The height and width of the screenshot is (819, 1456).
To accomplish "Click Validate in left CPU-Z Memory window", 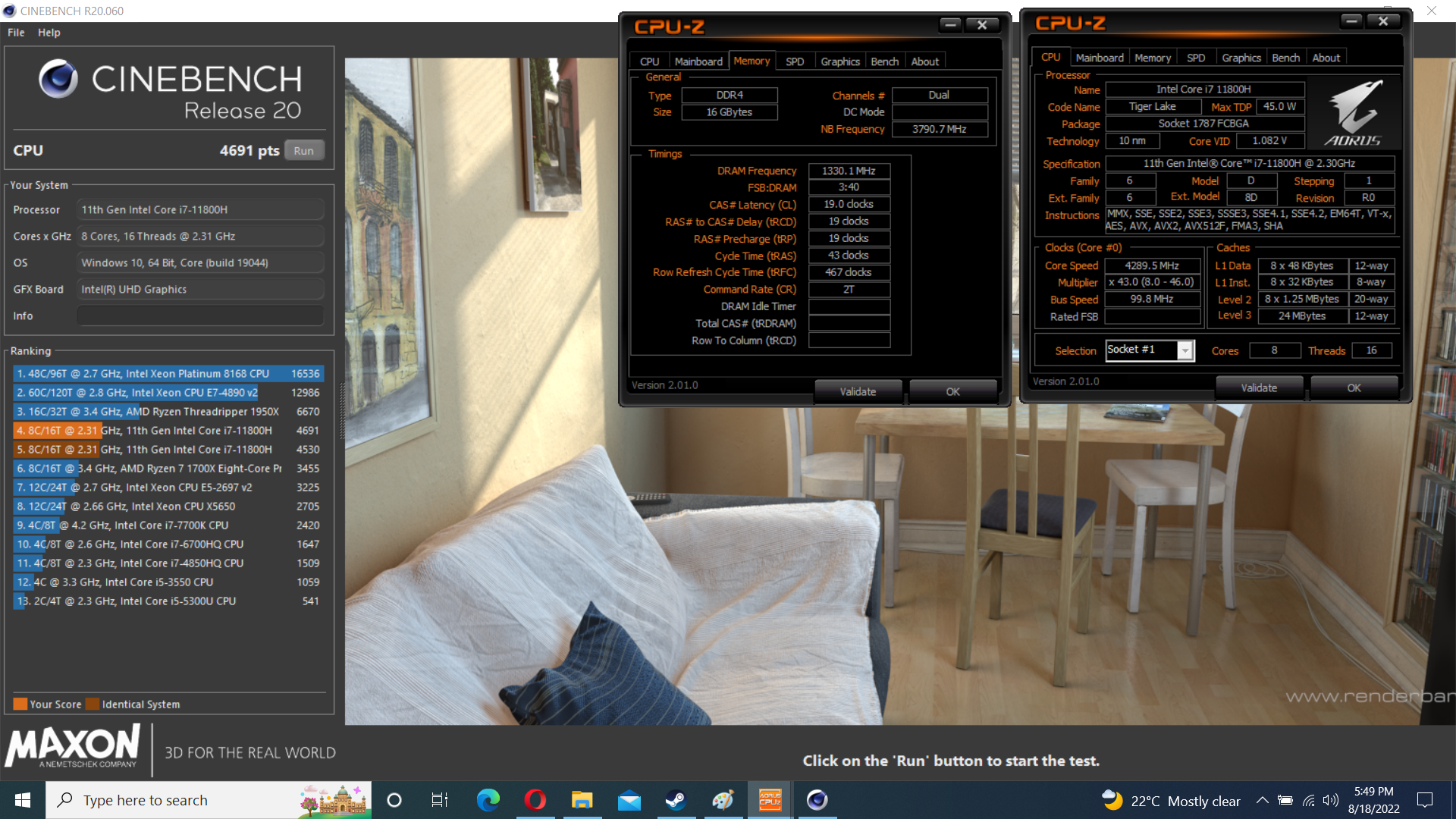I will click(858, 391).
